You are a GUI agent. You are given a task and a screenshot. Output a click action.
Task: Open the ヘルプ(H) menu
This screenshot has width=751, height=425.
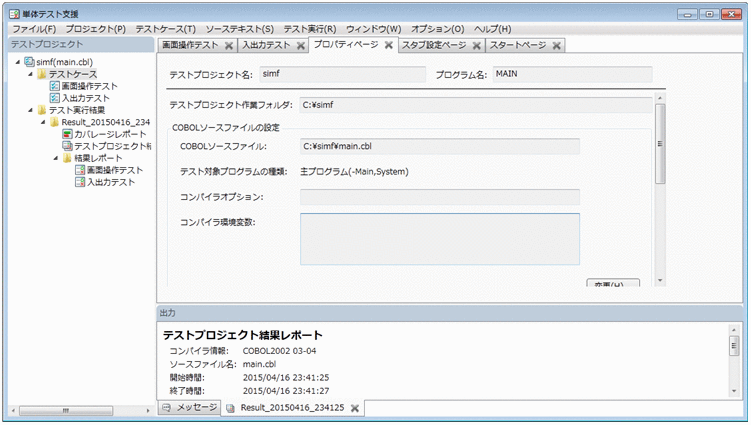point(492,29)
